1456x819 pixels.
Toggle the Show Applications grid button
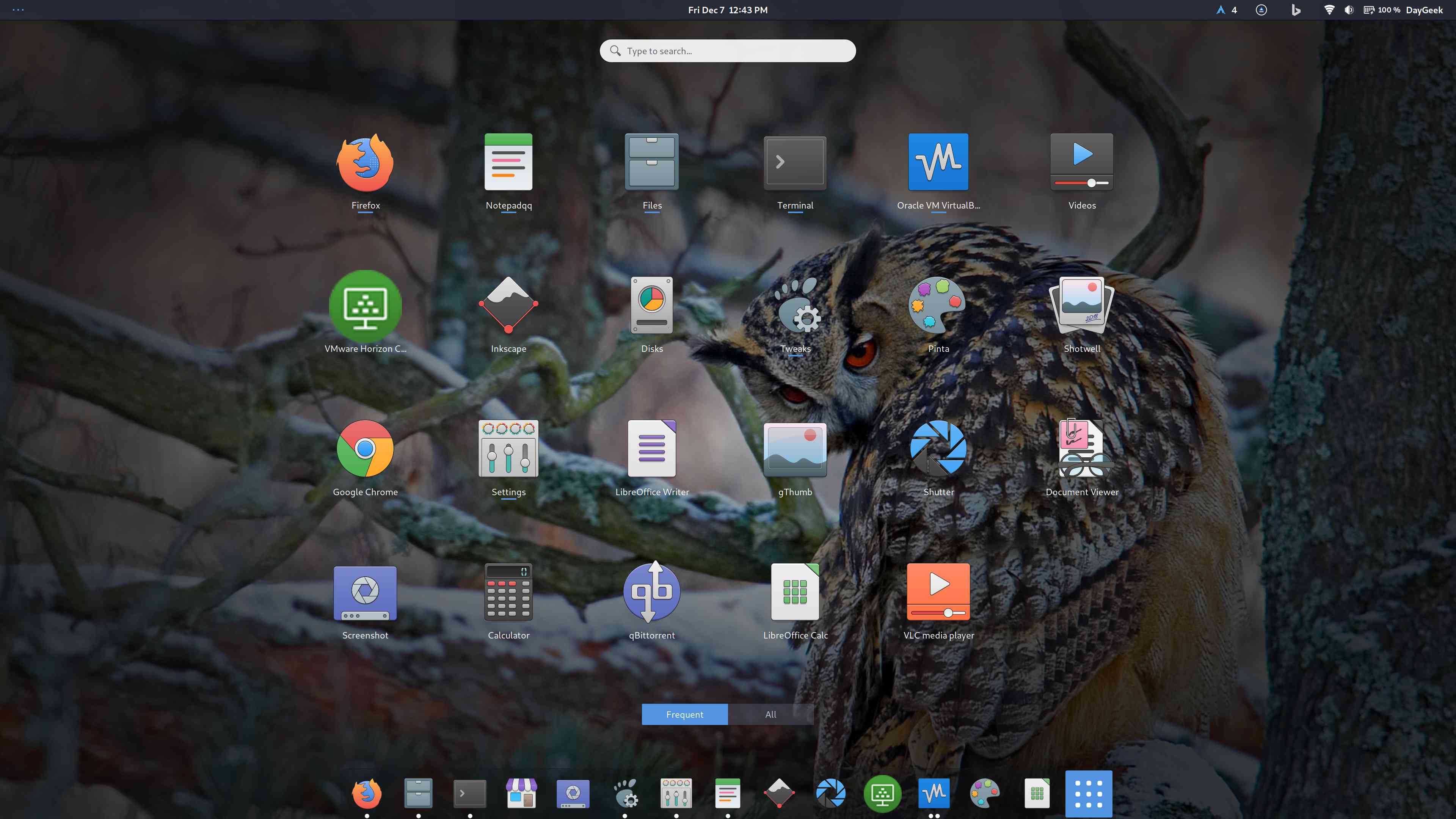(x=1089, y=794)
